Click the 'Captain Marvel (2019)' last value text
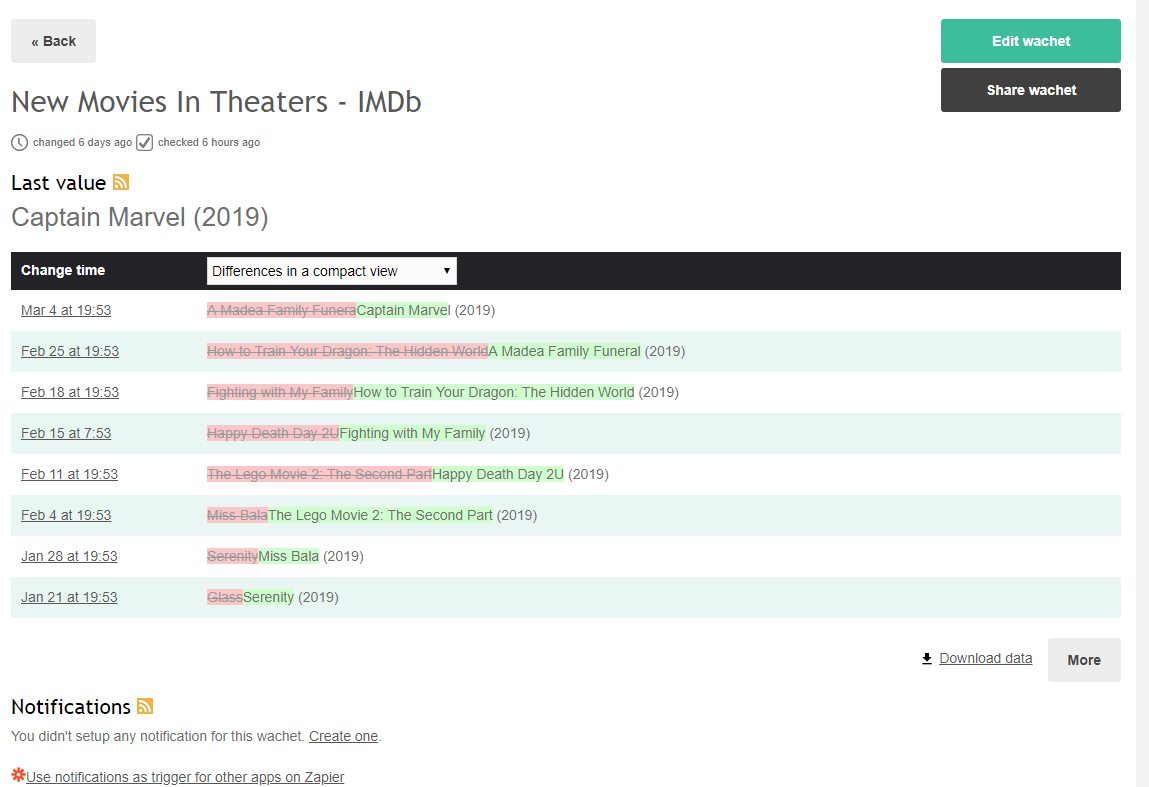This screenshot has width=1149, height=787. tap(140, 217)
